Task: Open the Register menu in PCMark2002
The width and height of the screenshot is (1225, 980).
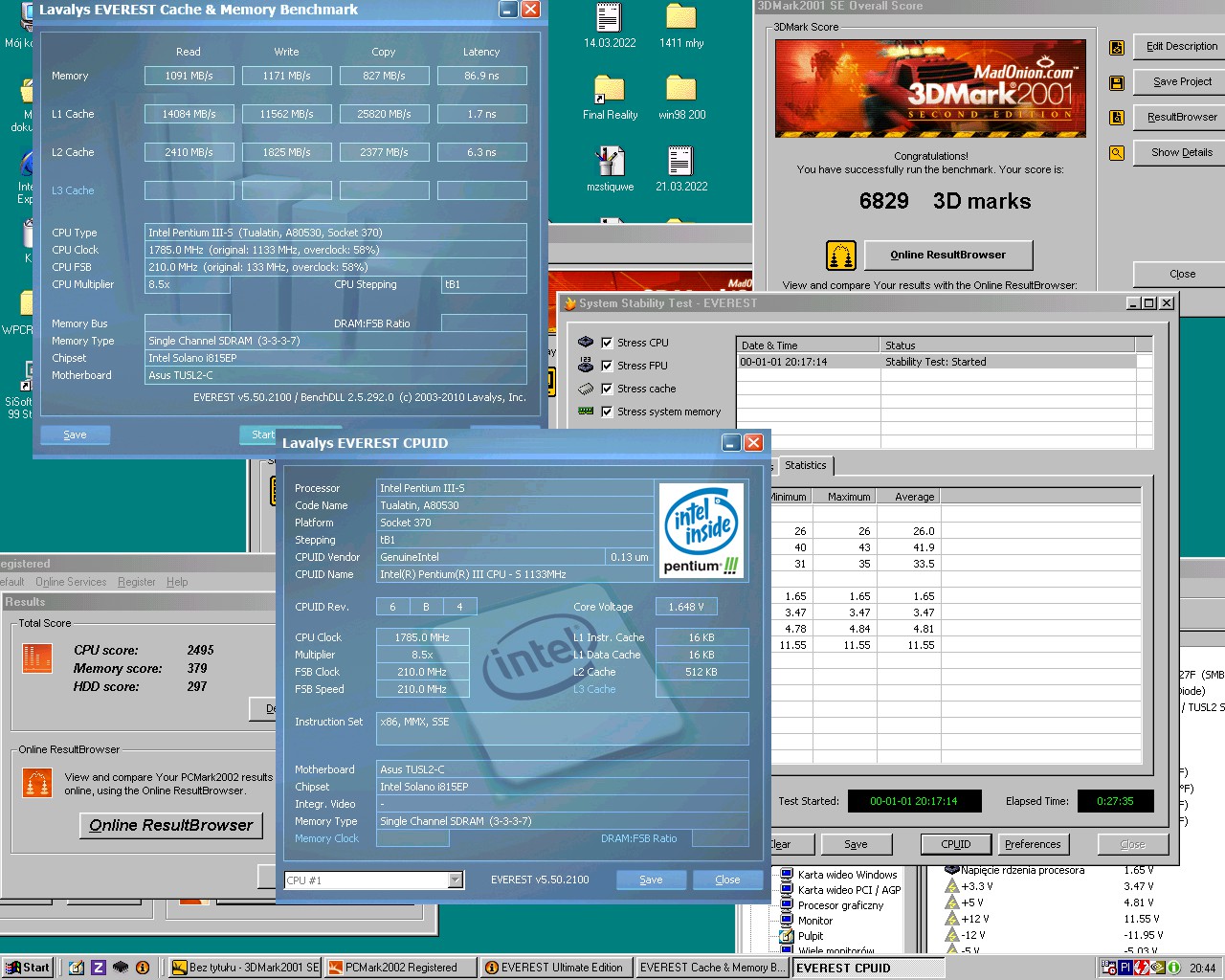Action: click(x=137, y=582)
